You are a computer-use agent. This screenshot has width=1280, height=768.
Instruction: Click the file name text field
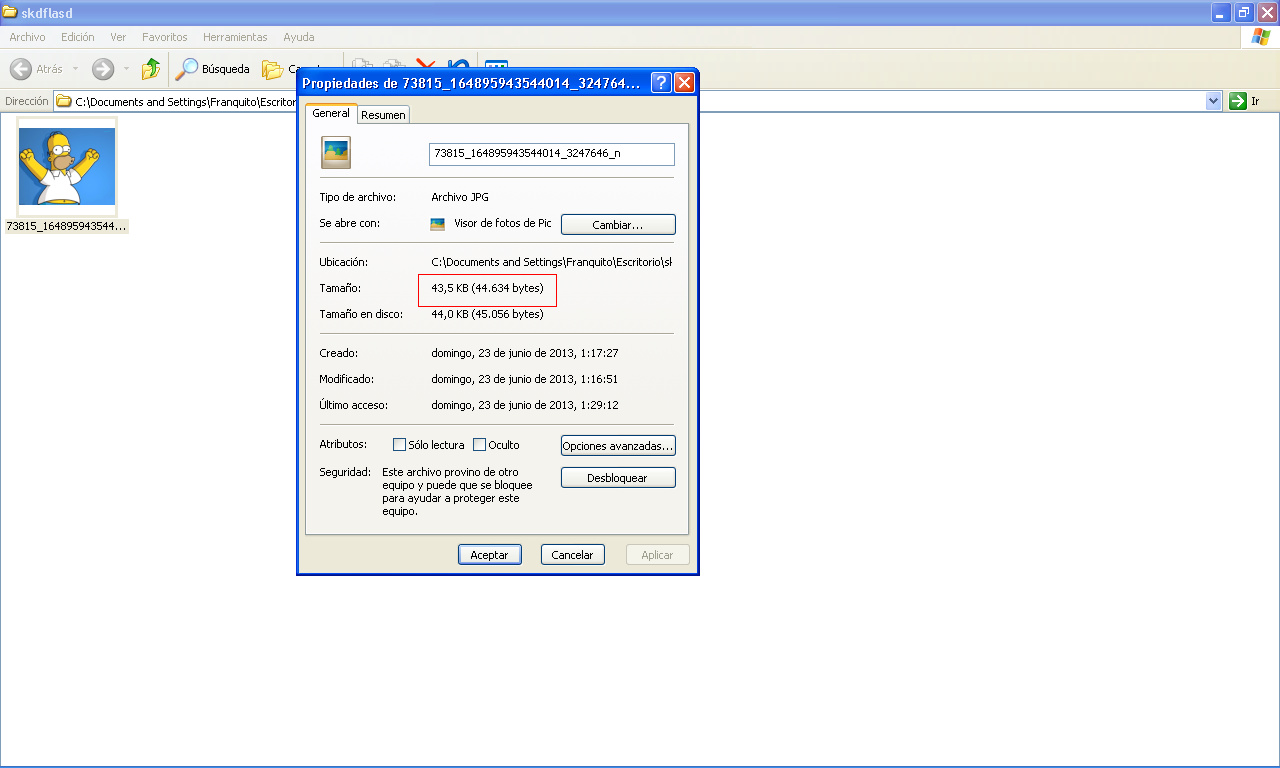551,154
